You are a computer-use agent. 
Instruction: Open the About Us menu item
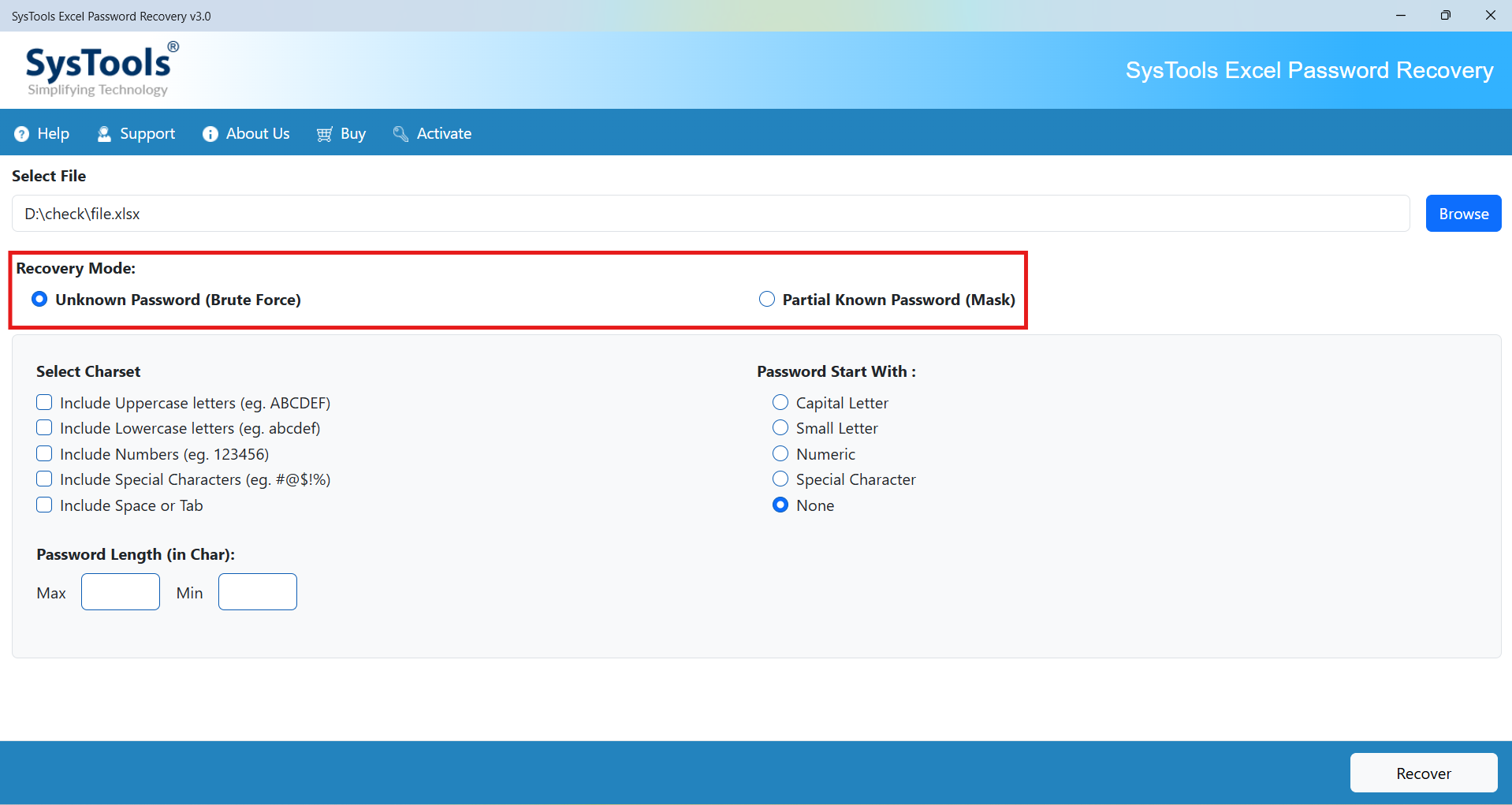247,134
